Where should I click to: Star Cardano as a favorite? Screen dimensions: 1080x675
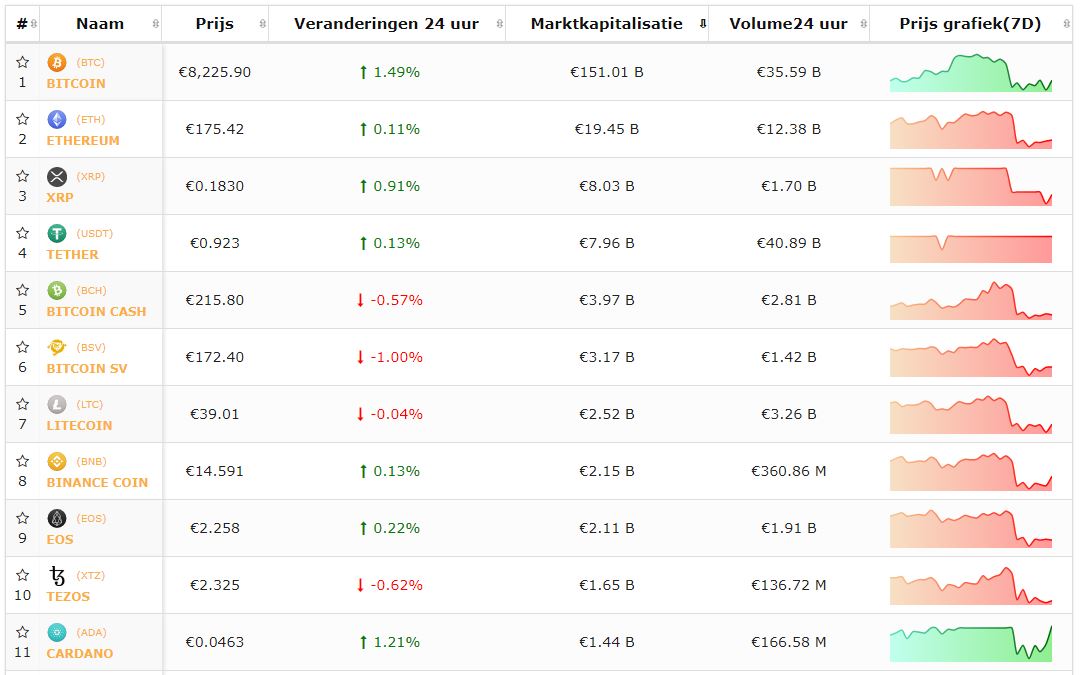[x=22, y=632]
